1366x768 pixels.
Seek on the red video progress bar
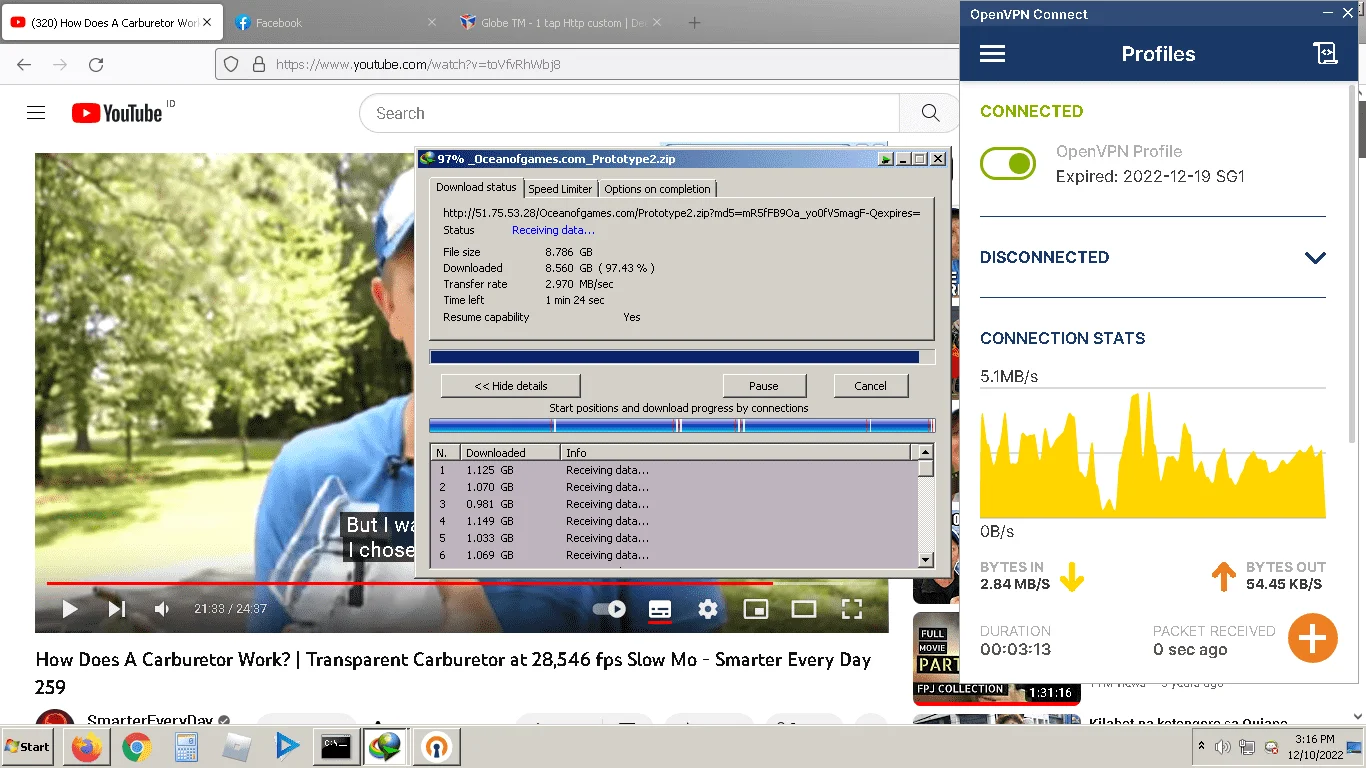tap(462, 582)
